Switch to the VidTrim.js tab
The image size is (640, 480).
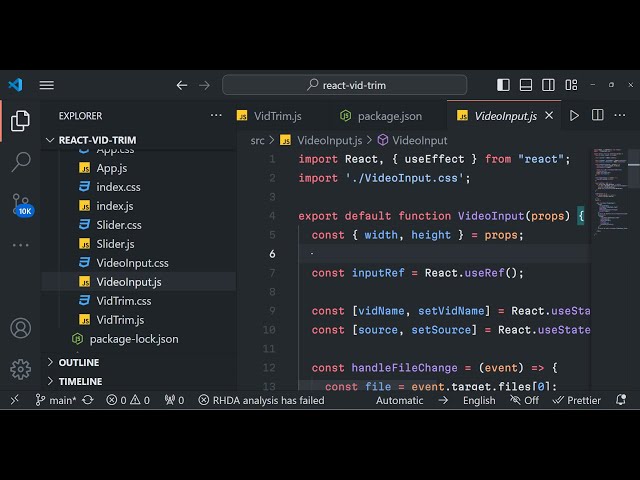(270, 116)
